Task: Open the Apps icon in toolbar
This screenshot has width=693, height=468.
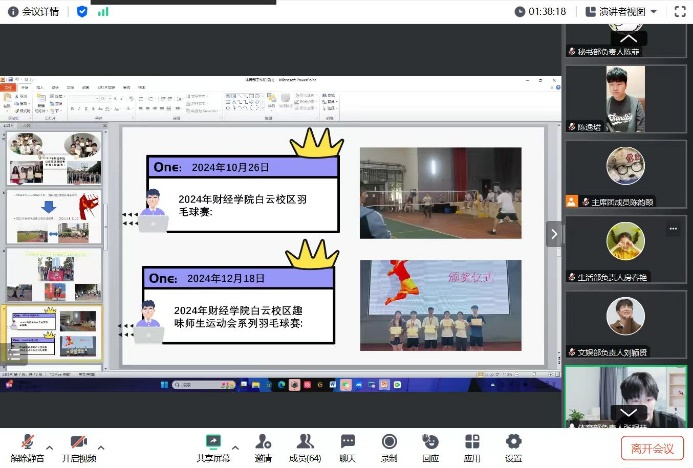Action: [x=472, y=442]
